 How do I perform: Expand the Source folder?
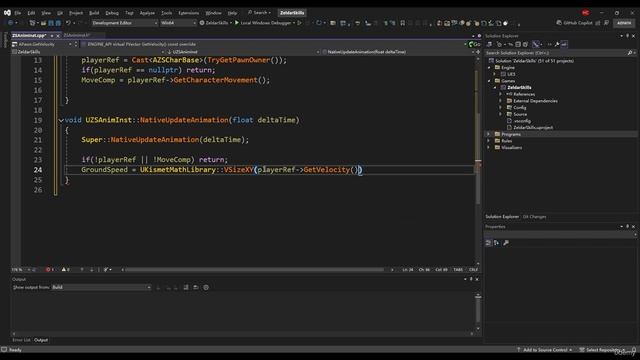pos(501,114)
